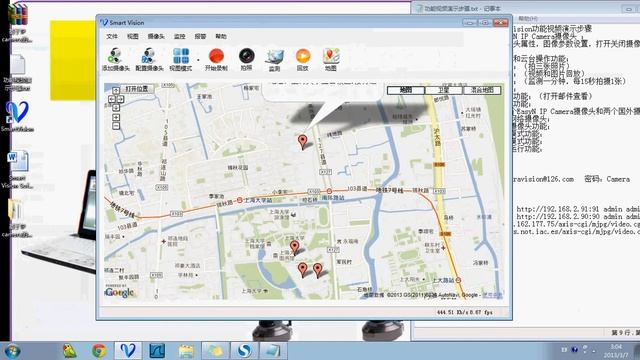Open the 视图 menu in Smart Vision
The height and width of the screenshot is (360, 640).
(133, 36)
